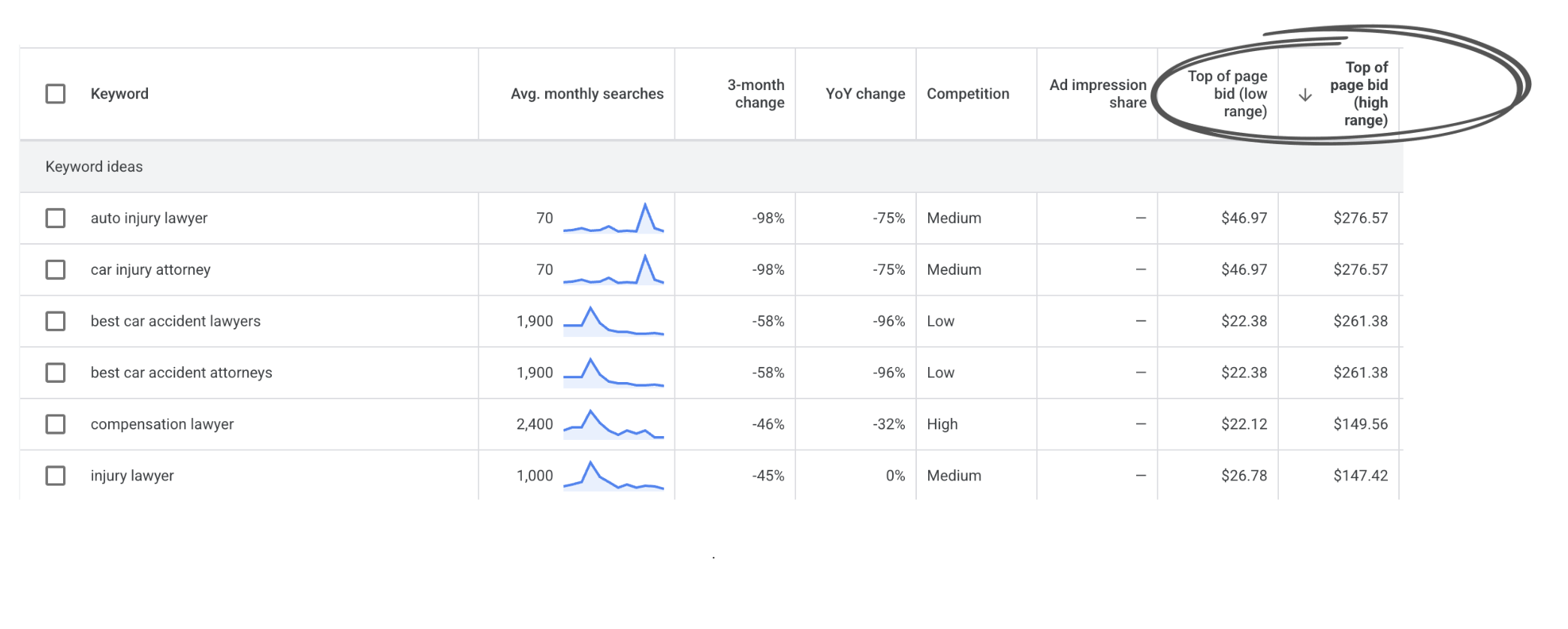This screenshot has width=1568, height=629.
Task: Sort by the Keyword column header
Action: 119,94
